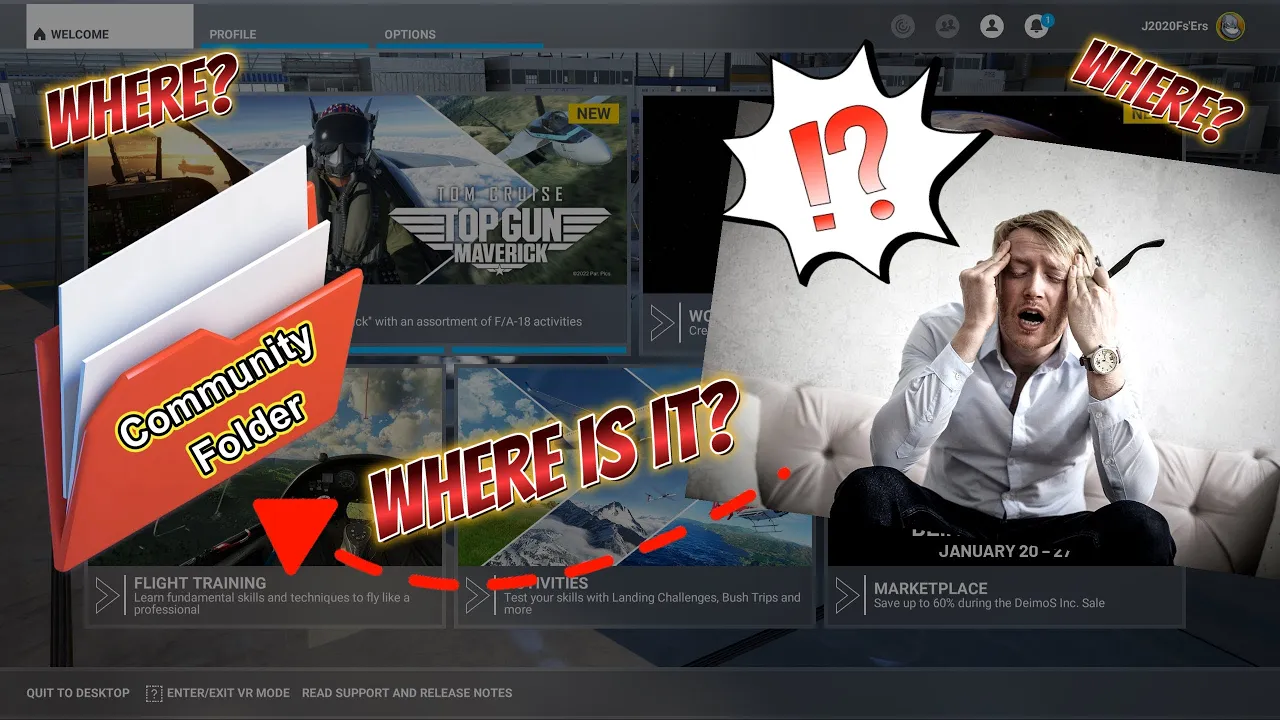The image size is (1280, 720).
Task: Open the Top Gun Maverick tile
Action: [x=356, y=224]
